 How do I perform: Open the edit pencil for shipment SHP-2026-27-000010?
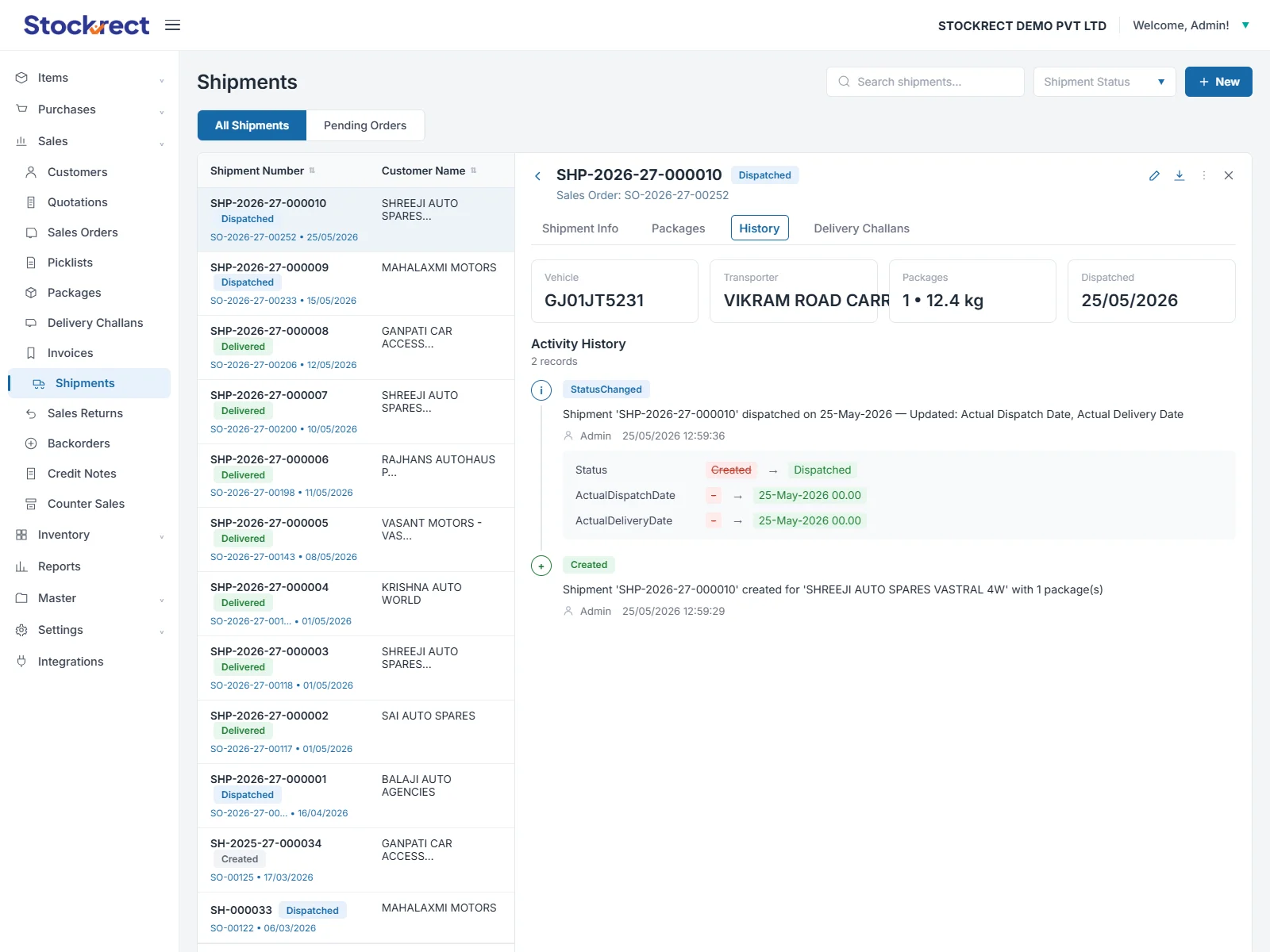(1154, 175)
